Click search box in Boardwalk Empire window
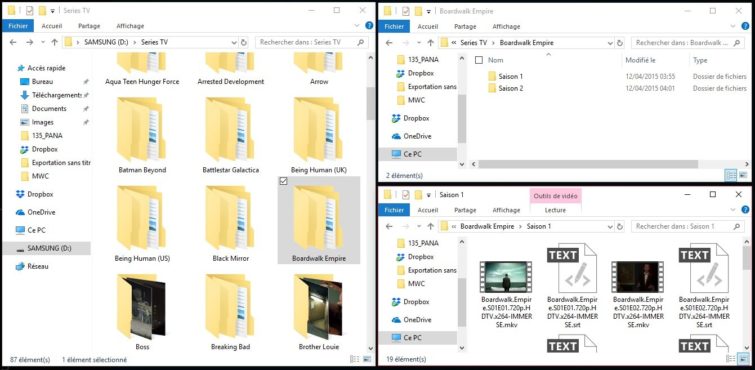755x370 pixels. [x=688, y=43]
